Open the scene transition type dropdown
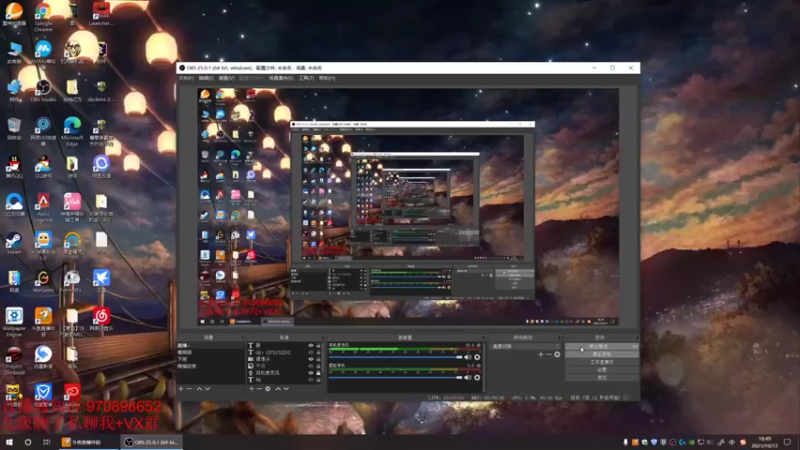800x450 pixels. pyautogui.click(x=526, y=346)
